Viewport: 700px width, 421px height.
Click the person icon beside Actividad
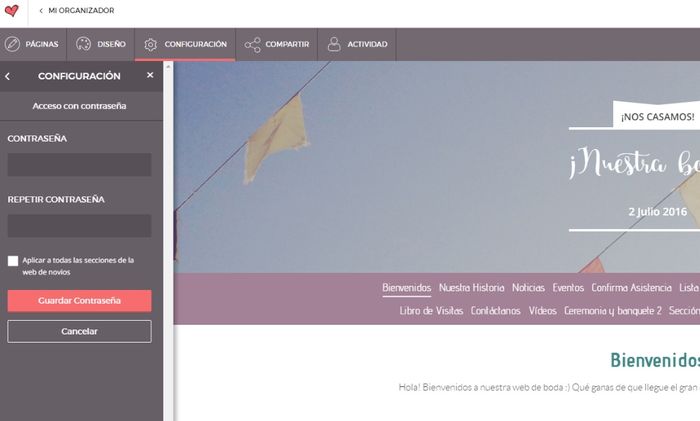click(334, 44)
